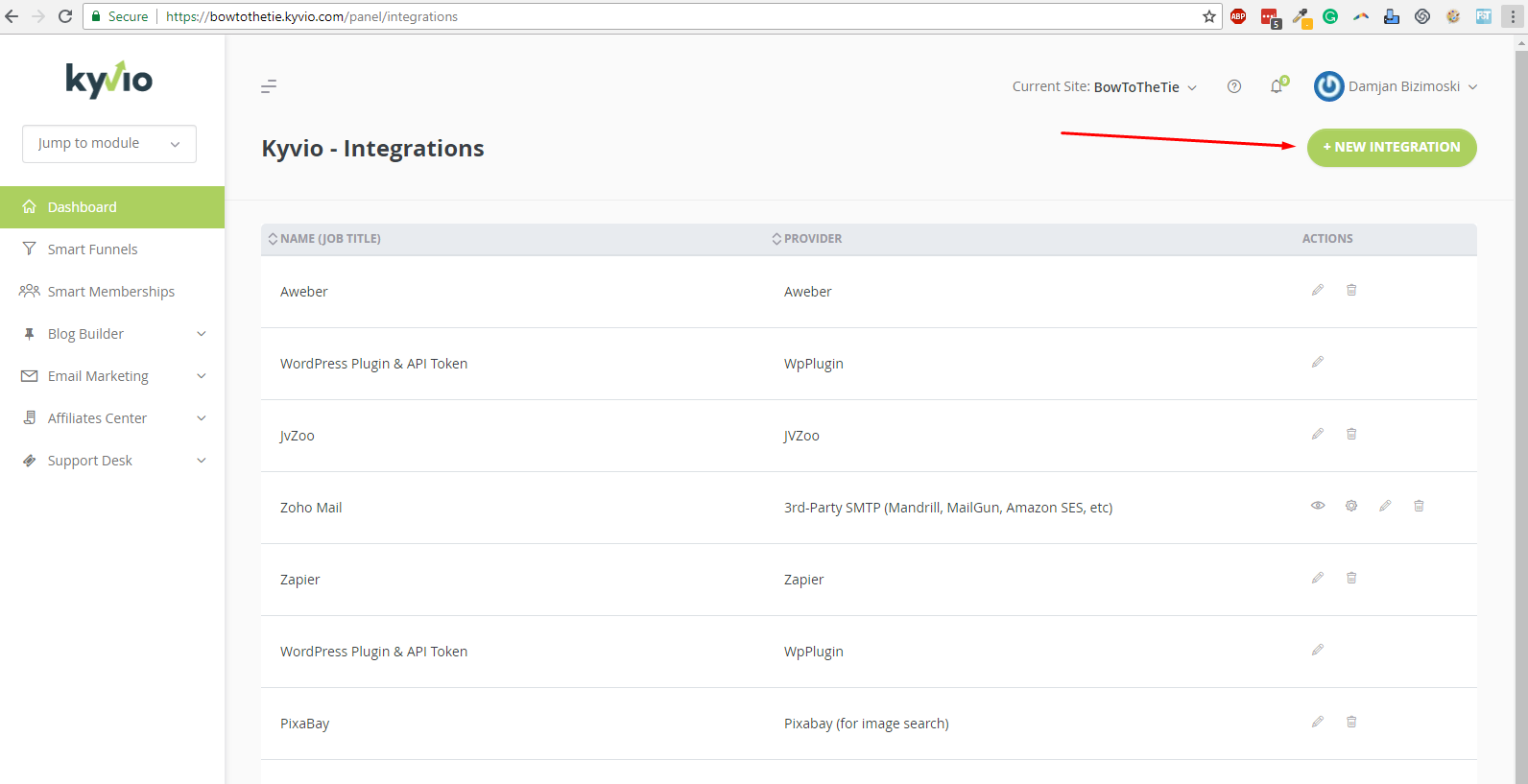Delete the PixaBay integration
Image resolution: width=1528 pixels, height=784 pixels.
coord(1351,722)
